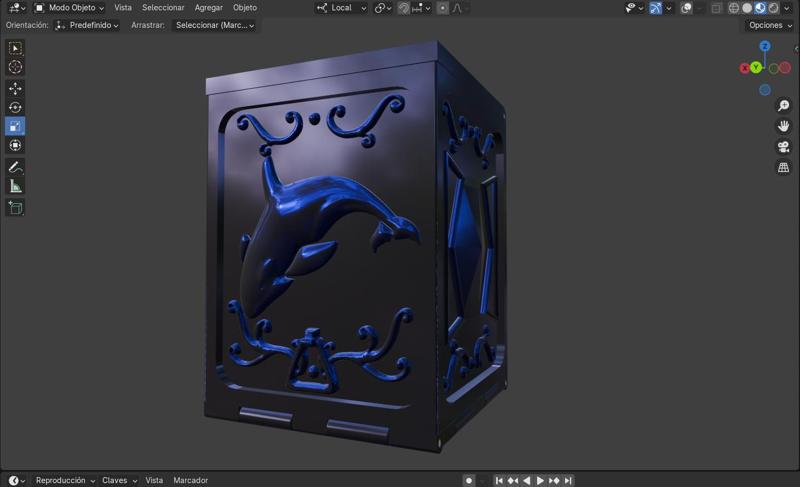The width and height of the screenshot is (800, 487).
Task: Open the editor type menu icon
Action: pos(17,8)
